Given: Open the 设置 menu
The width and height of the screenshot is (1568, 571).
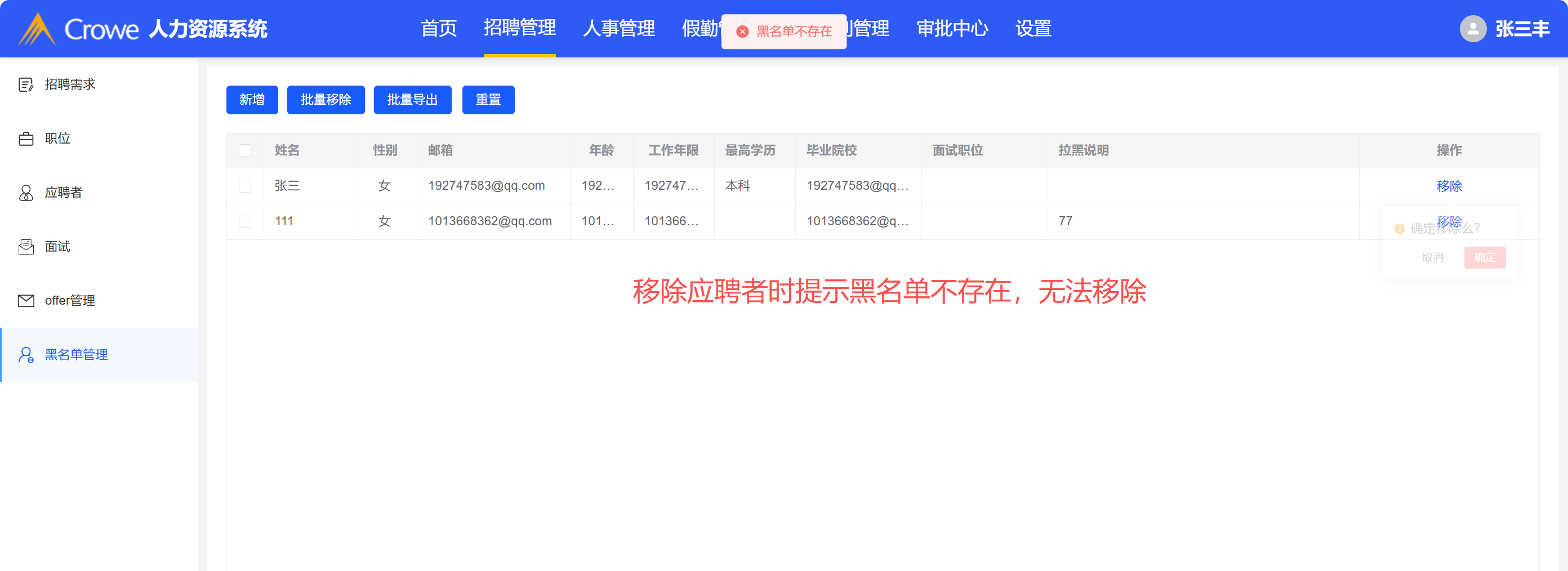Looking at the screenshot, I should point(1033,29).
